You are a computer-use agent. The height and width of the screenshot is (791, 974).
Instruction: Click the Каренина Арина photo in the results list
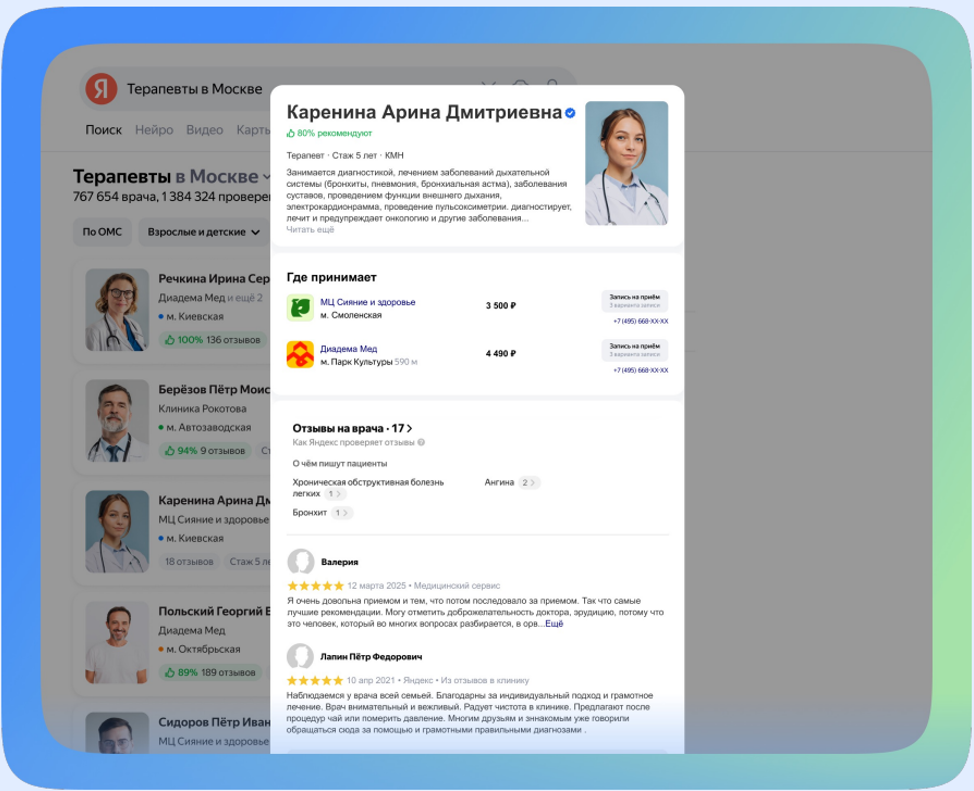(x=117, y=531)
